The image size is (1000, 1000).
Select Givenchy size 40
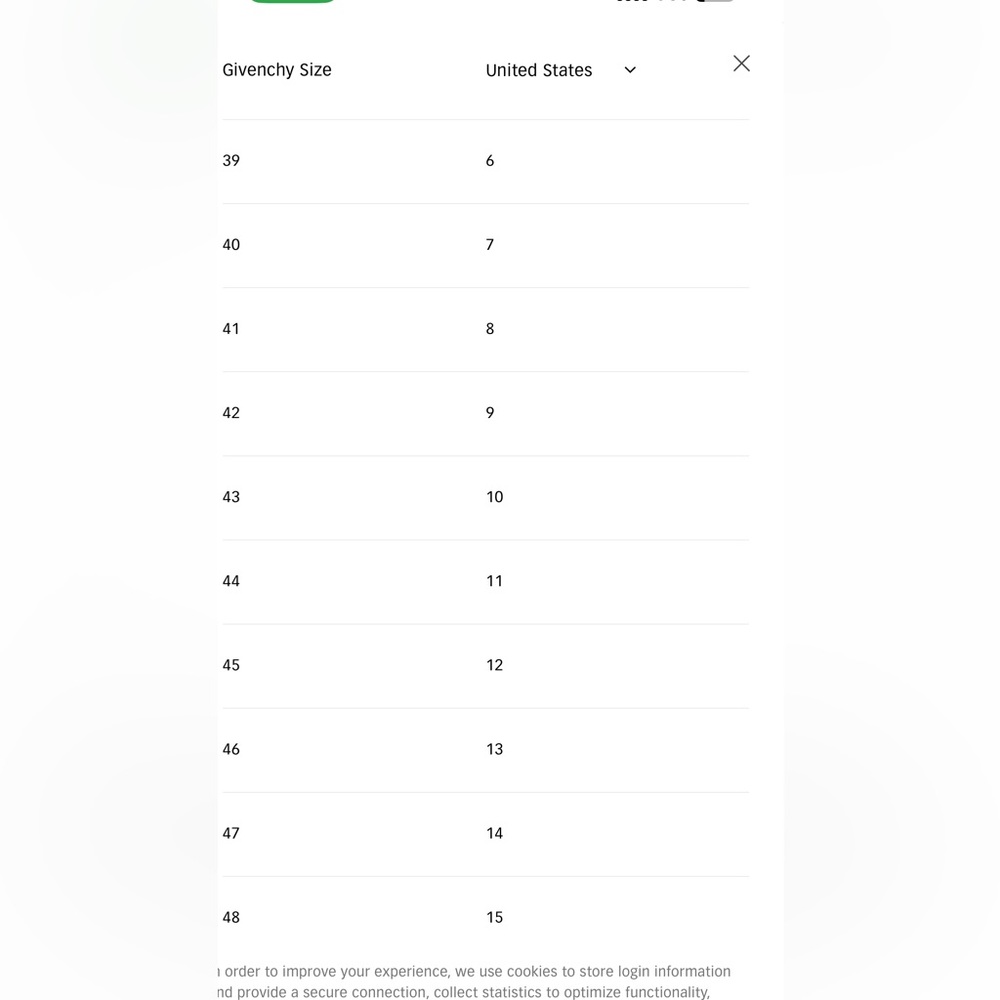[x=231, y=245]
